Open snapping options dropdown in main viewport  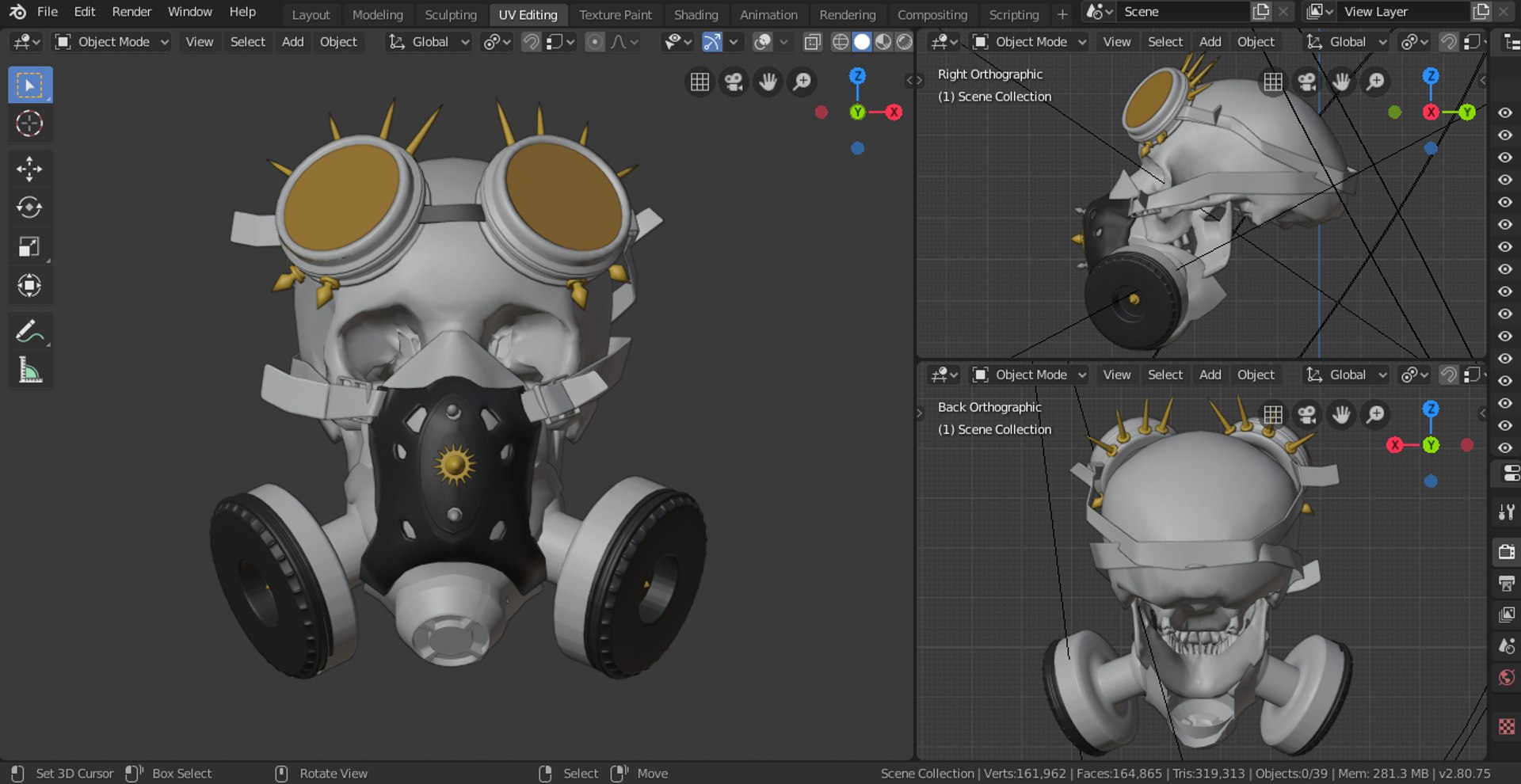click(561, 42)
